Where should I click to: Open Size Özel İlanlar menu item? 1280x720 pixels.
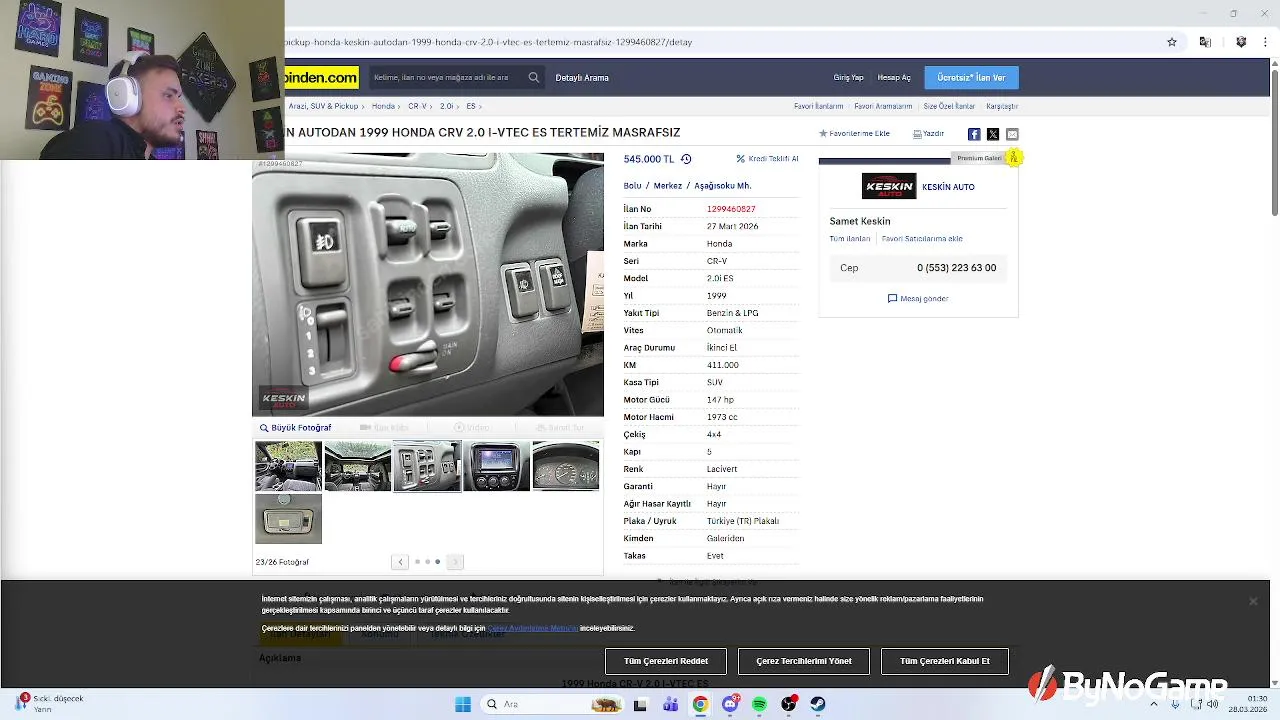(949, 106)
